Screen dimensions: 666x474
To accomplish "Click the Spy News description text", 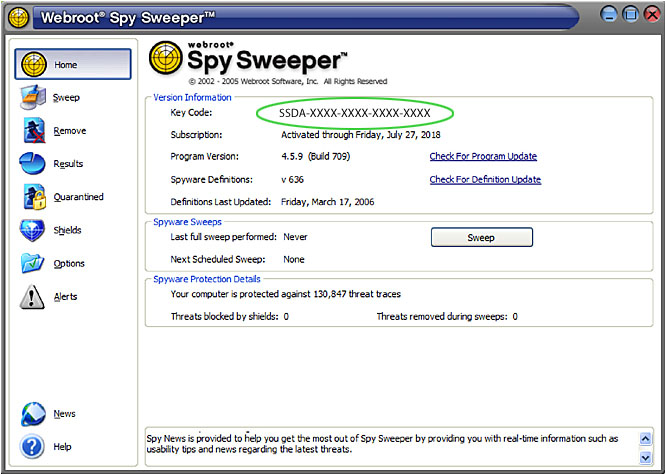I will [x=382, y=444].
